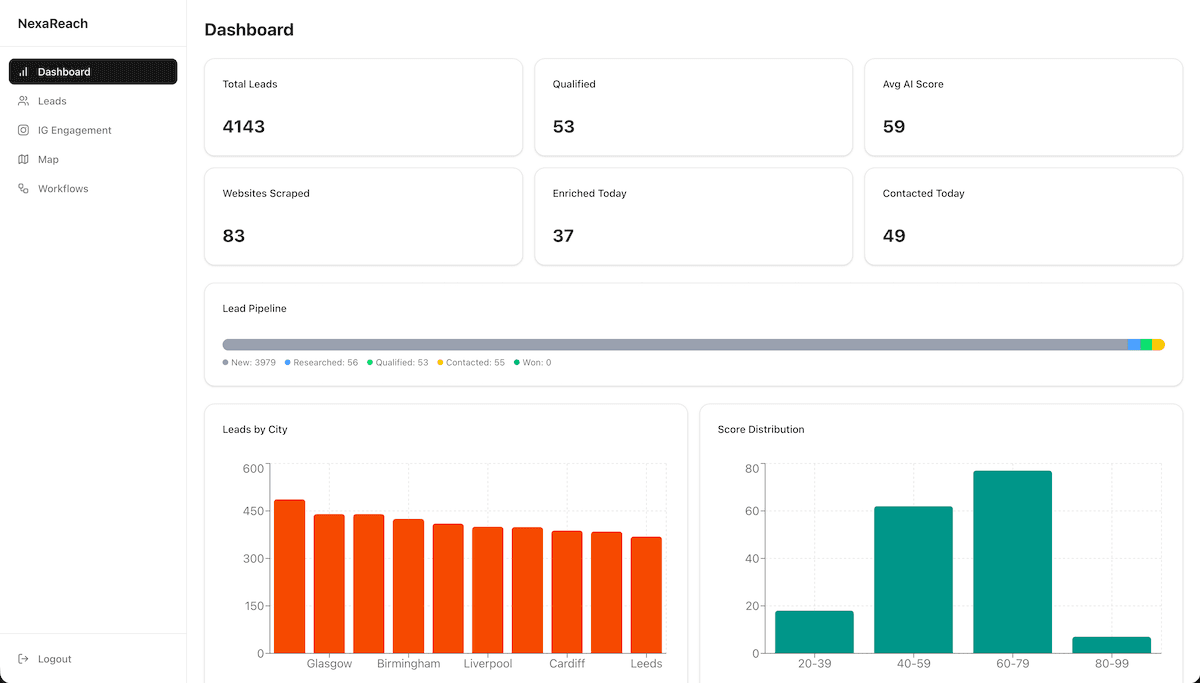
Task: Click the Leads people icon
Action: click(22, 100)
